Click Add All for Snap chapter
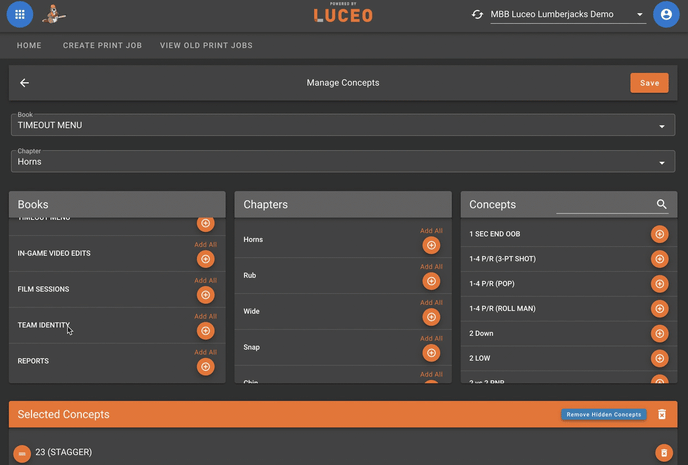The width and height of the screenshot is (688, 465). (431, 339)
